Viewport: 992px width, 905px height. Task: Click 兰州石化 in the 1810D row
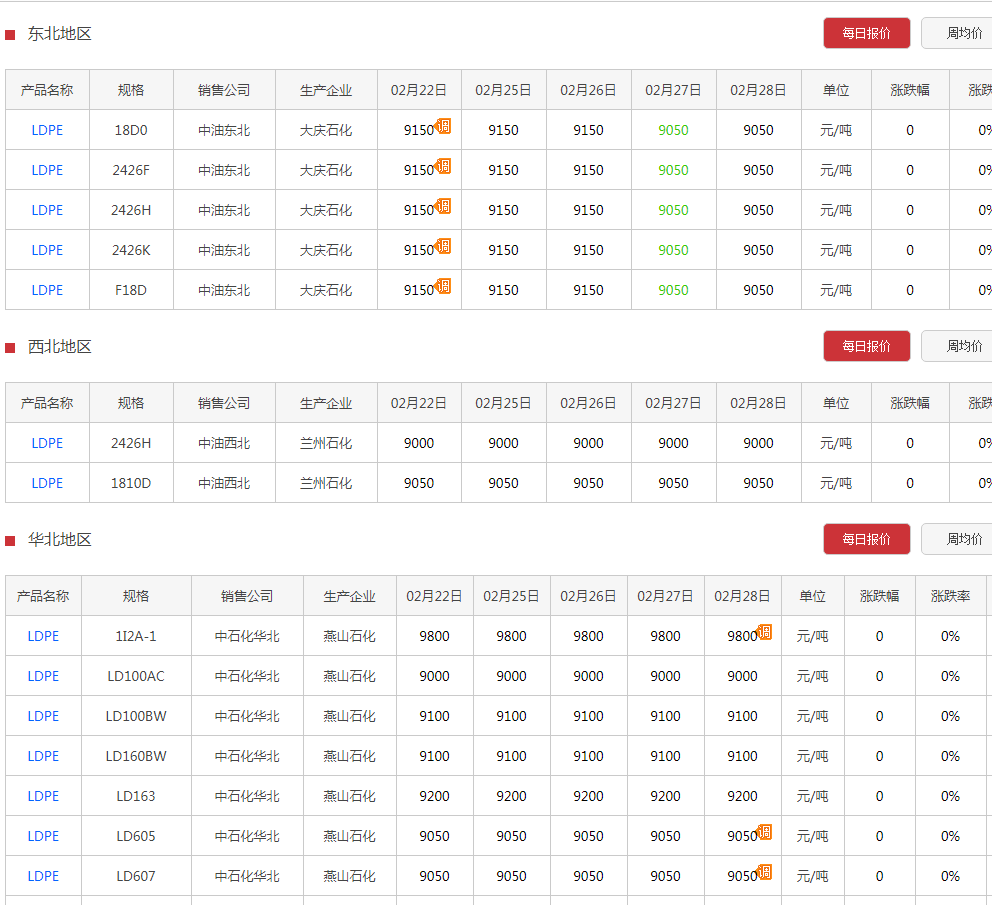coord(326,483)
